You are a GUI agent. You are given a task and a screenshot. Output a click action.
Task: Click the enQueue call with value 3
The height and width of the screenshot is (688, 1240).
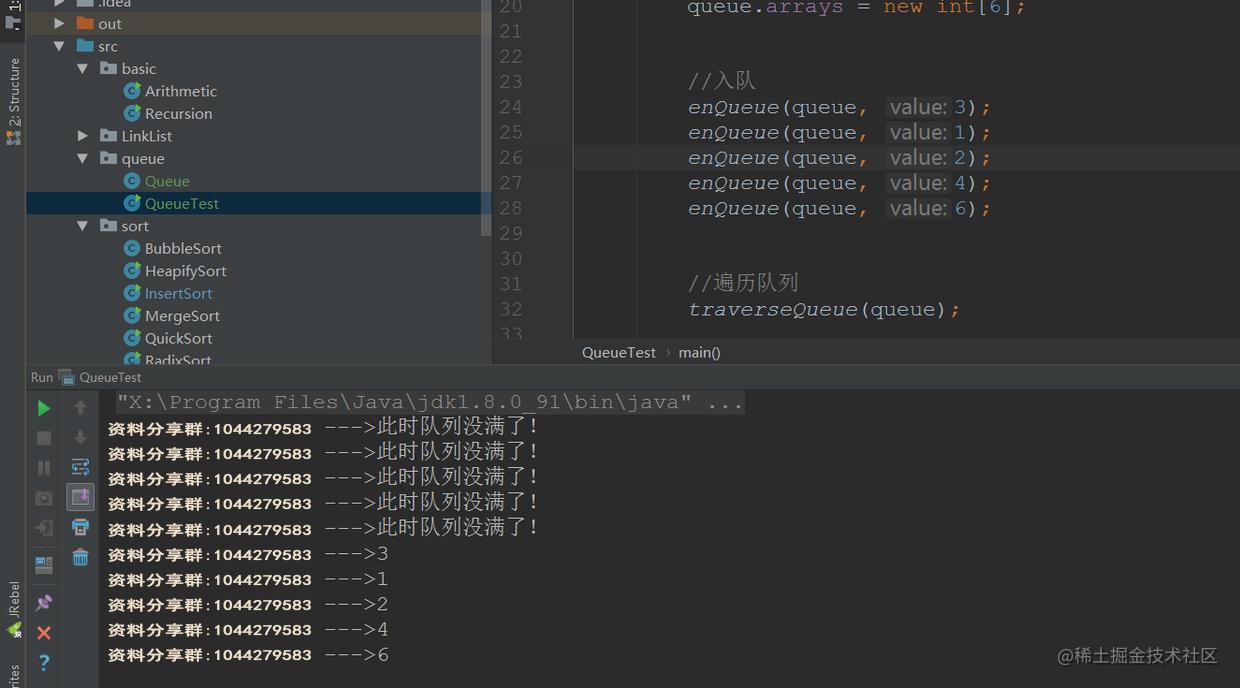[x=839, y=107]
